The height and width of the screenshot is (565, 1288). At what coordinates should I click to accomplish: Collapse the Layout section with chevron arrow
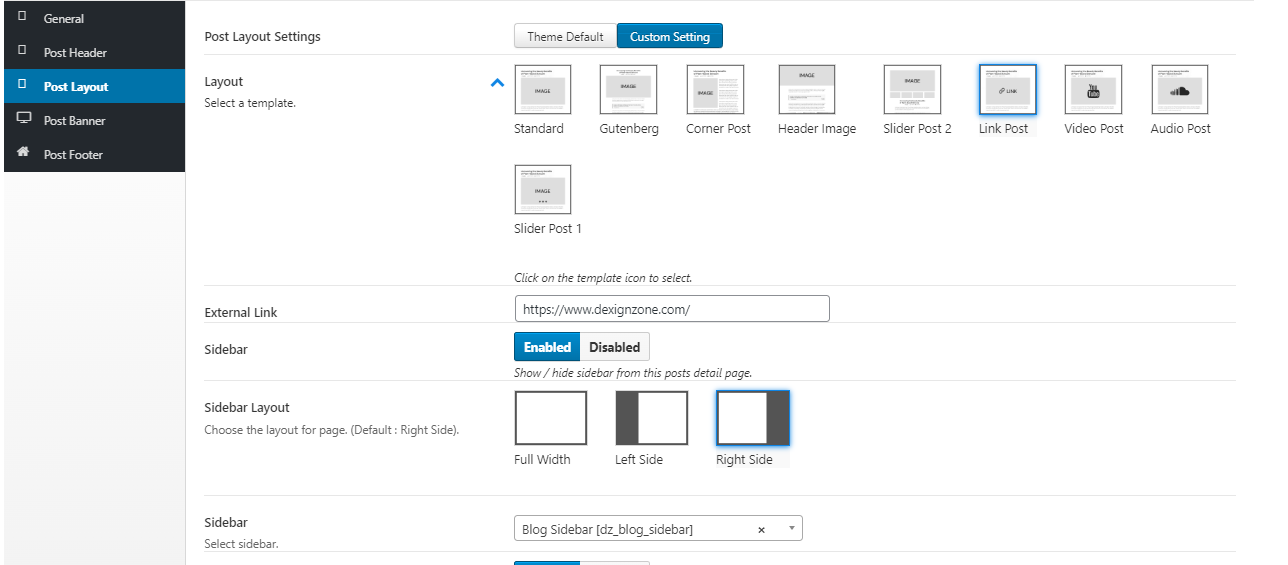pyautogui.click(x=497, y=83)
